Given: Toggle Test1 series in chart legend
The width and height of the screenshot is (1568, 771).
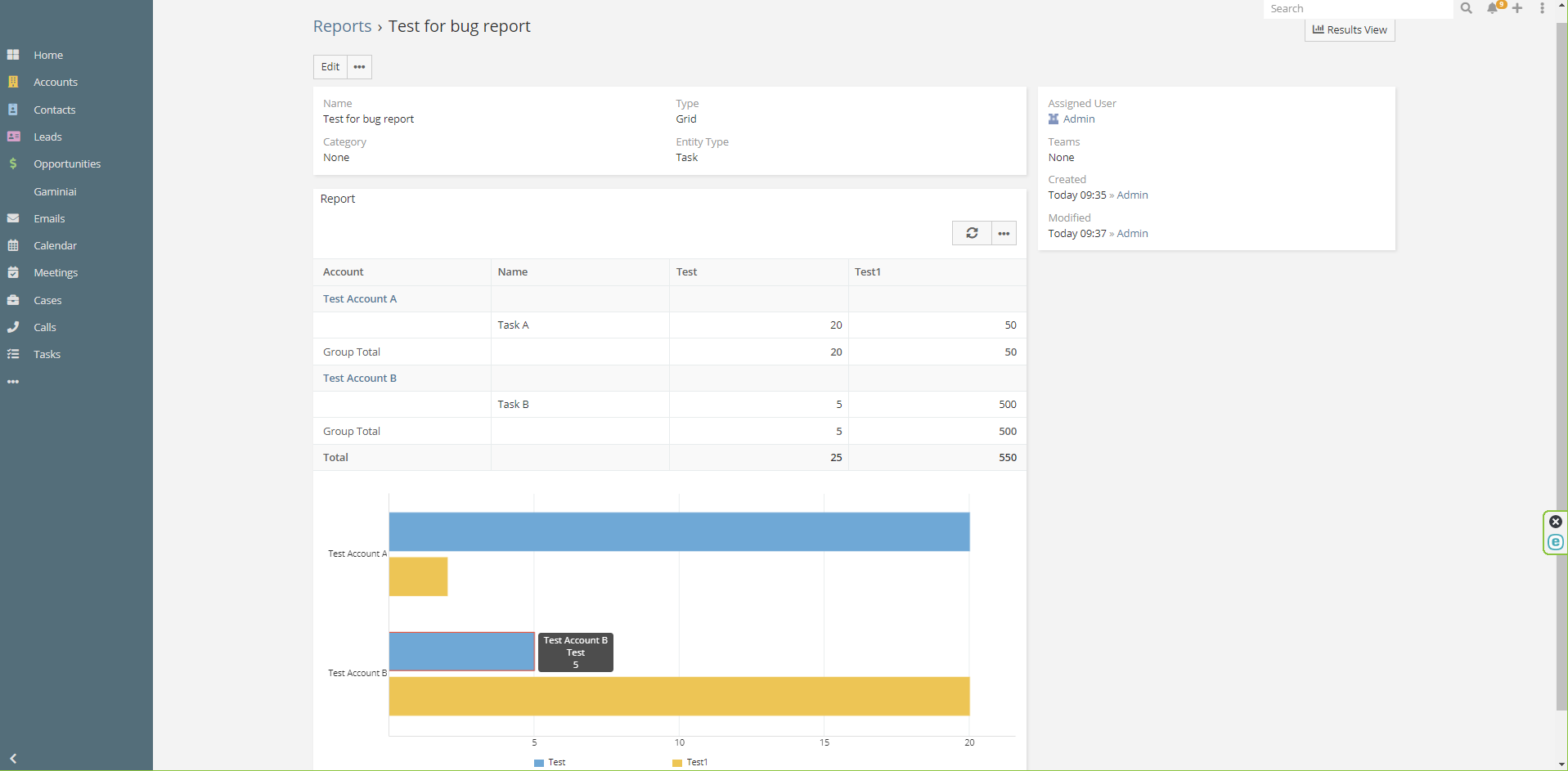Looking at the screenshot, I should point(690,762).
